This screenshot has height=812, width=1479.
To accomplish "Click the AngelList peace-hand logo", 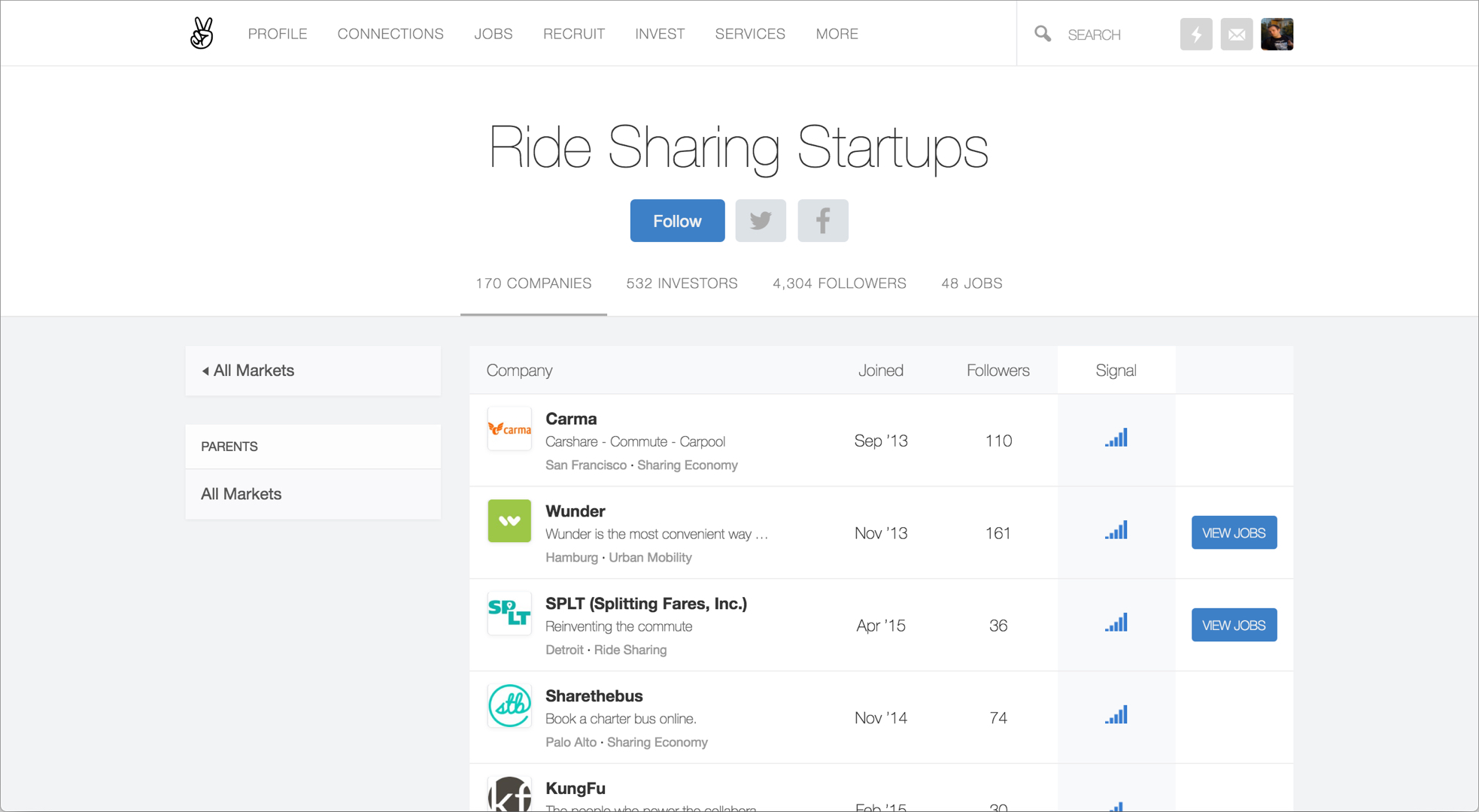I will [x=202, y=34].
